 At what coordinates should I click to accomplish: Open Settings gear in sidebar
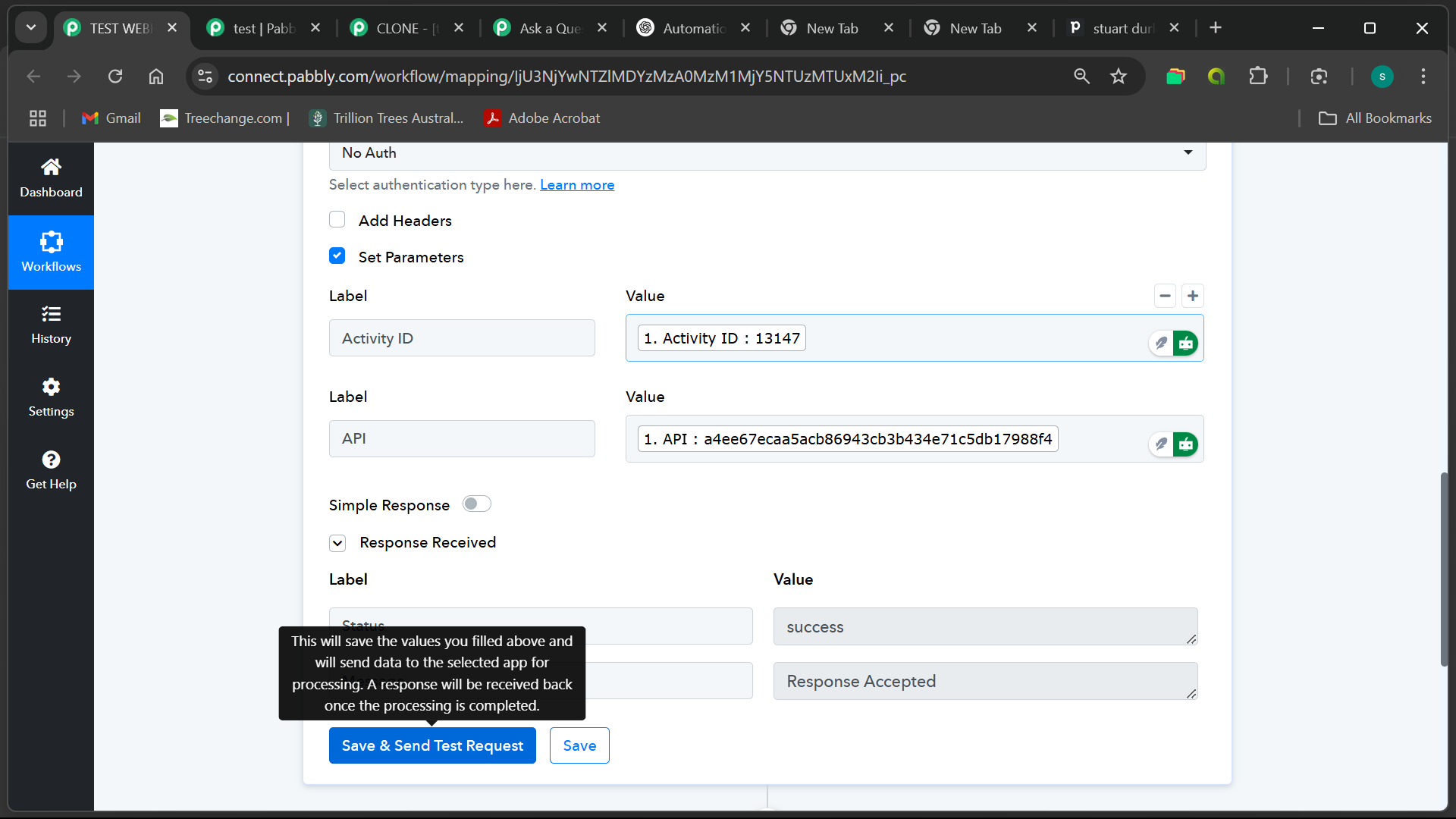click(x=51, y=387)
